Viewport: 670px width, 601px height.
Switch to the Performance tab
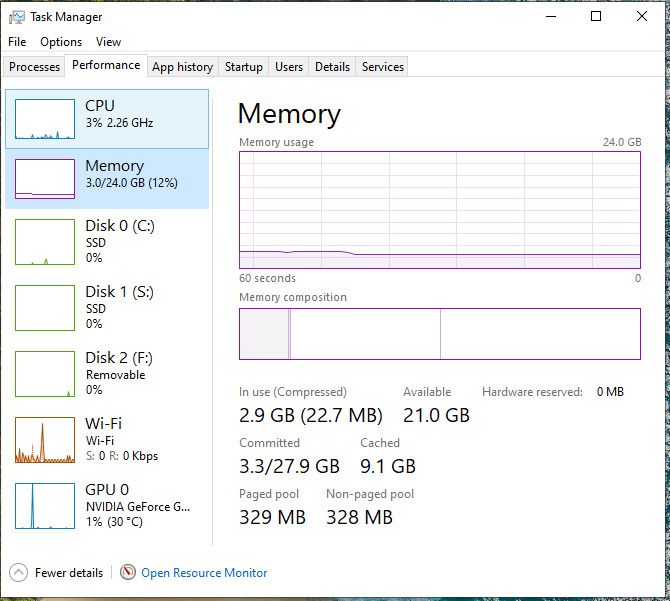point(106,65)
